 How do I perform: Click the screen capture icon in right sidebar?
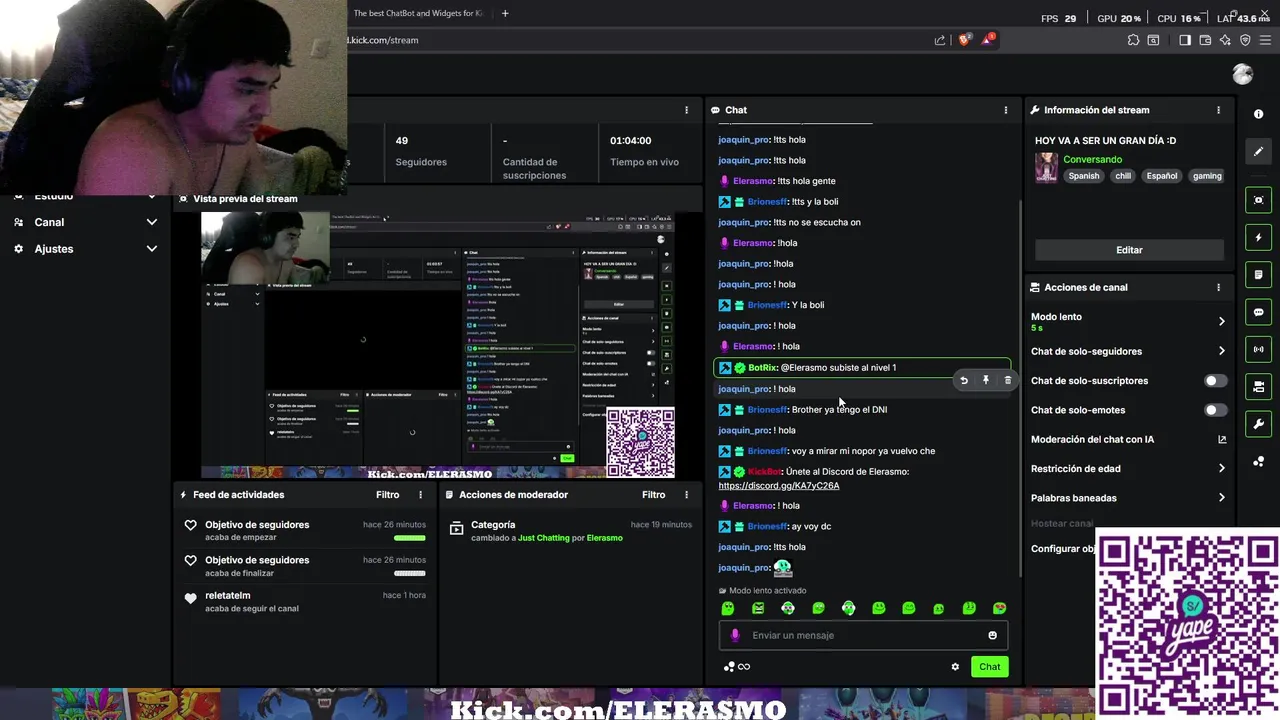[x=1258, y=200]
